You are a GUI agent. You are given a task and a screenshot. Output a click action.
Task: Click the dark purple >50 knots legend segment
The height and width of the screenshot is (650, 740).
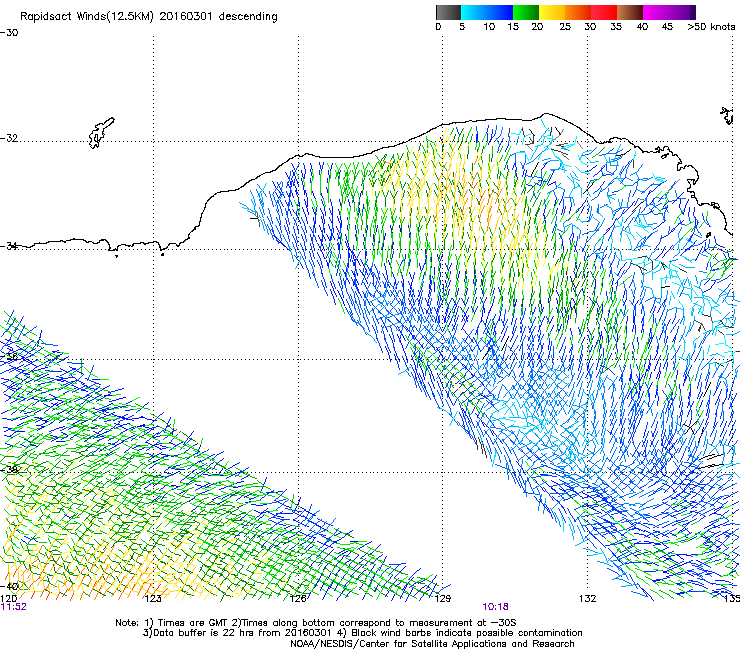point(693,12)
